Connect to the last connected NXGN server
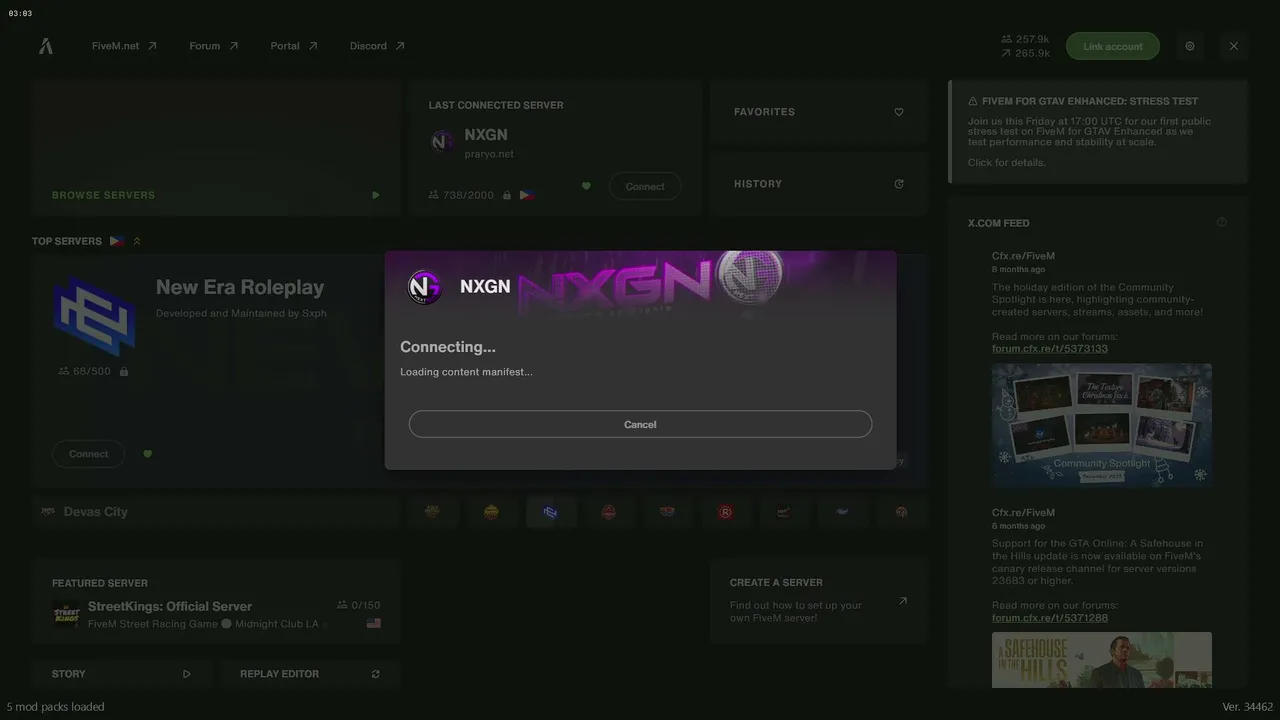This screenshot has width=1280, height=720. (645, 186)
